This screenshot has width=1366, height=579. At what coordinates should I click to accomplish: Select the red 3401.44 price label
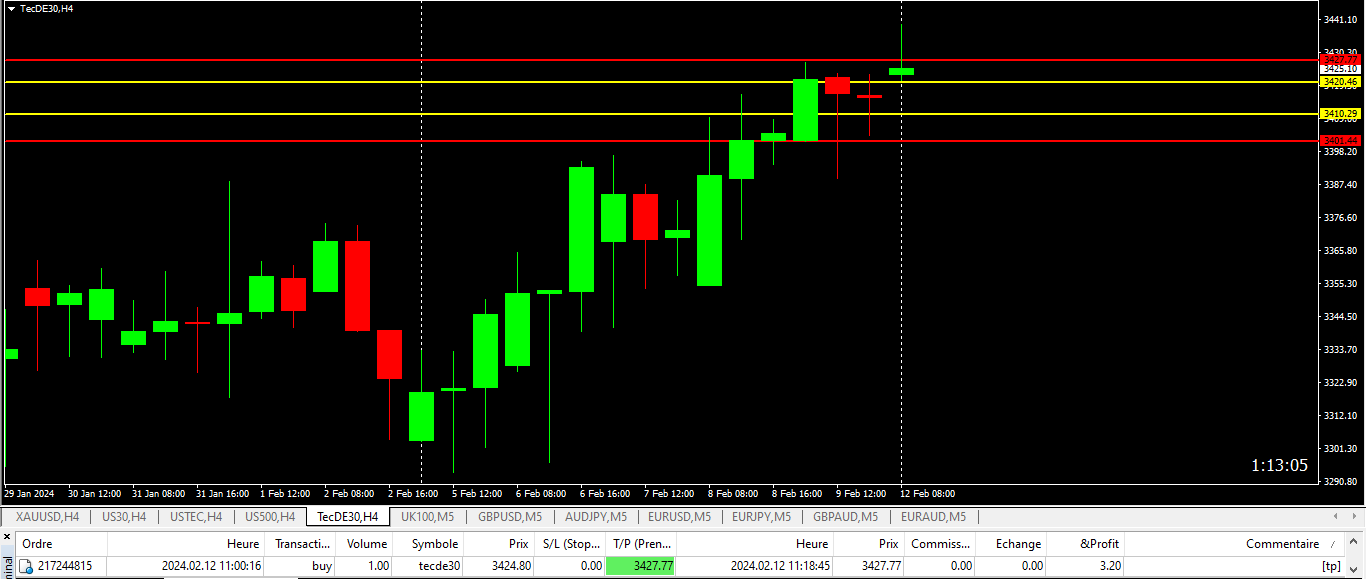(x=1340, y=141)
